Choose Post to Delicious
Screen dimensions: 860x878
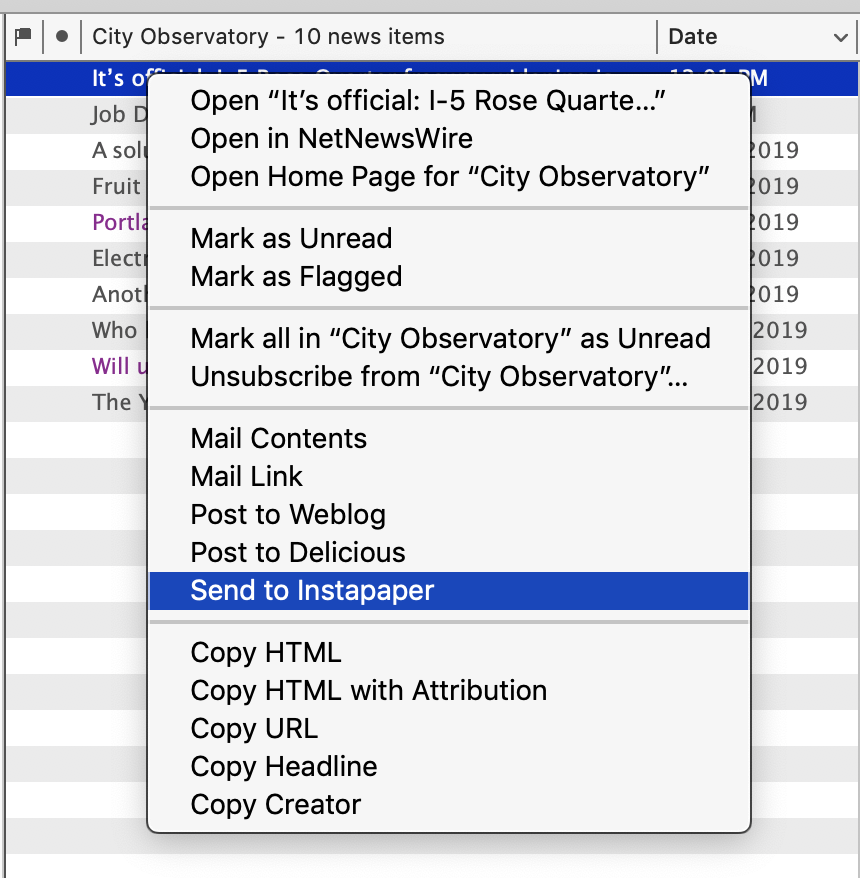point(448,553)
